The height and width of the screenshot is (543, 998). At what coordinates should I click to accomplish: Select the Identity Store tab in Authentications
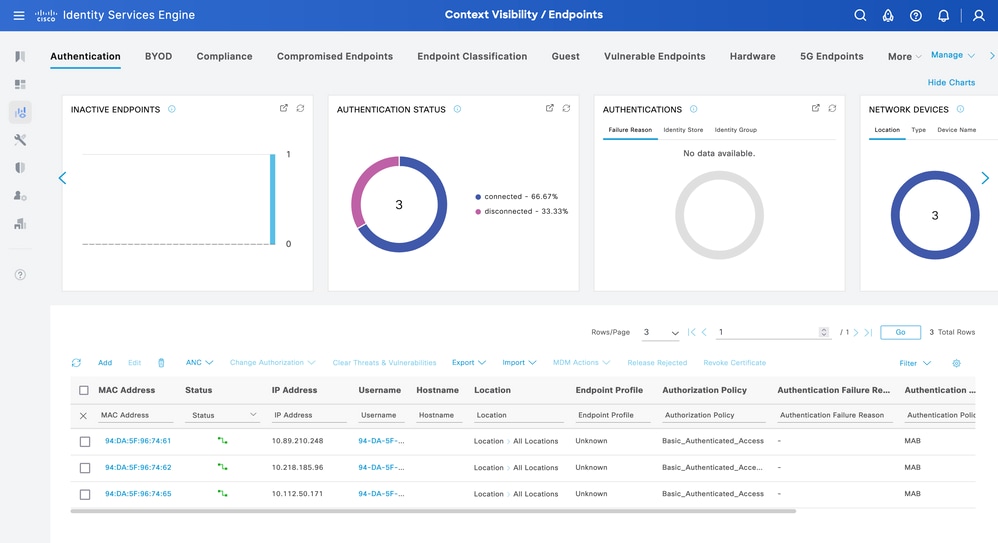pos(683,130)
